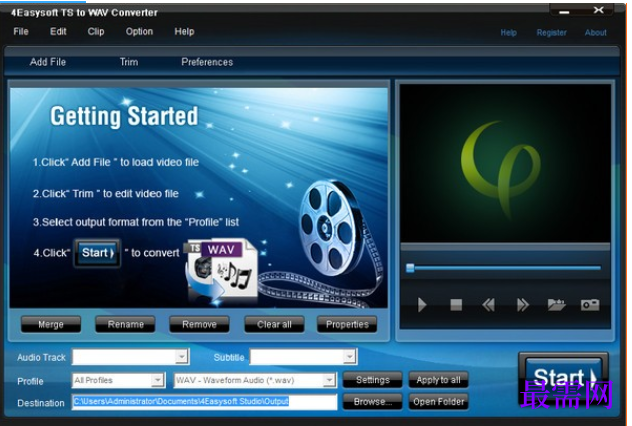Open the profile Settings button
This screenshot has height=426, width=632.
[373, 380]
